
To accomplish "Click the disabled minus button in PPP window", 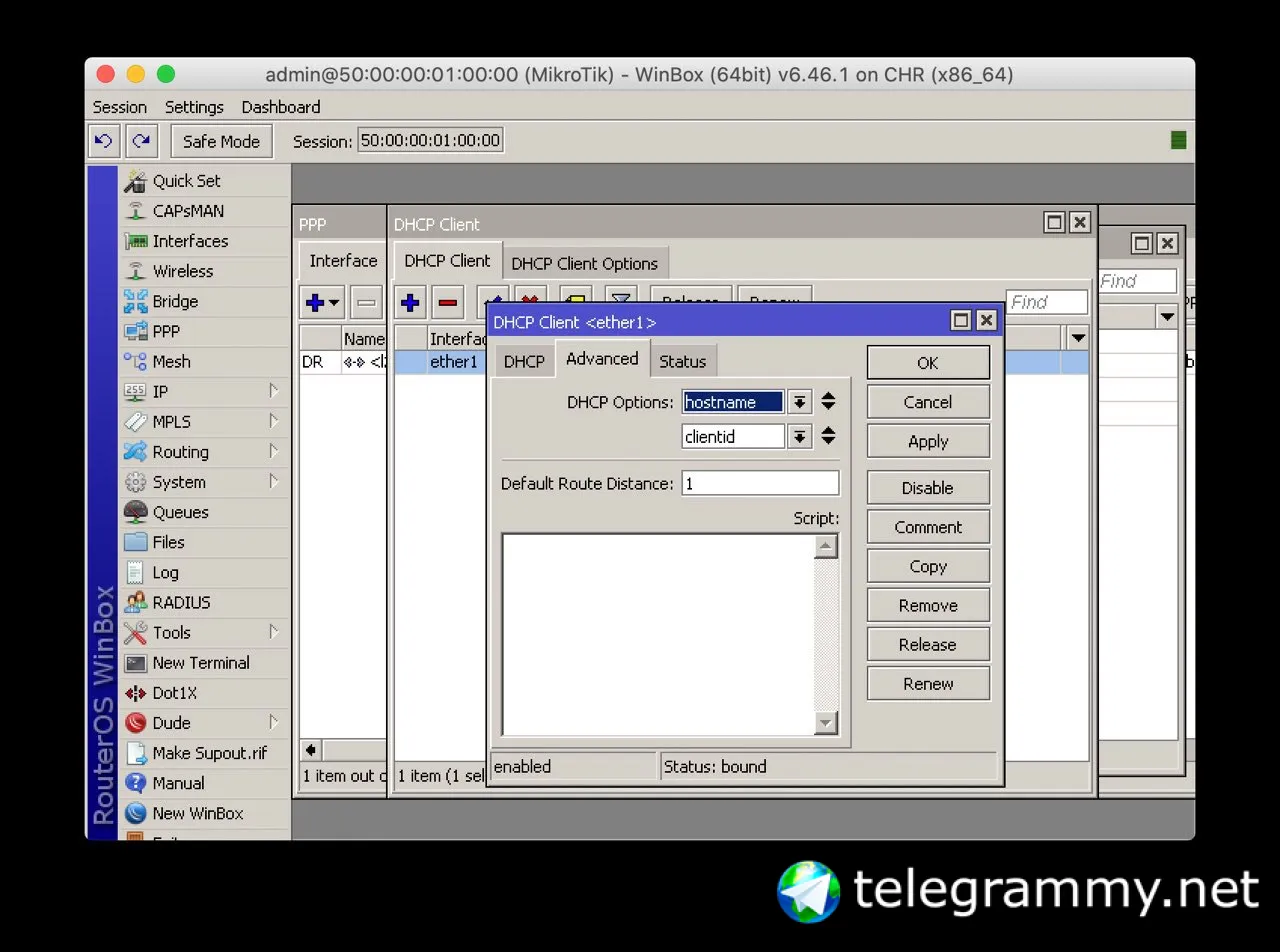I will (x=367, y=302).
